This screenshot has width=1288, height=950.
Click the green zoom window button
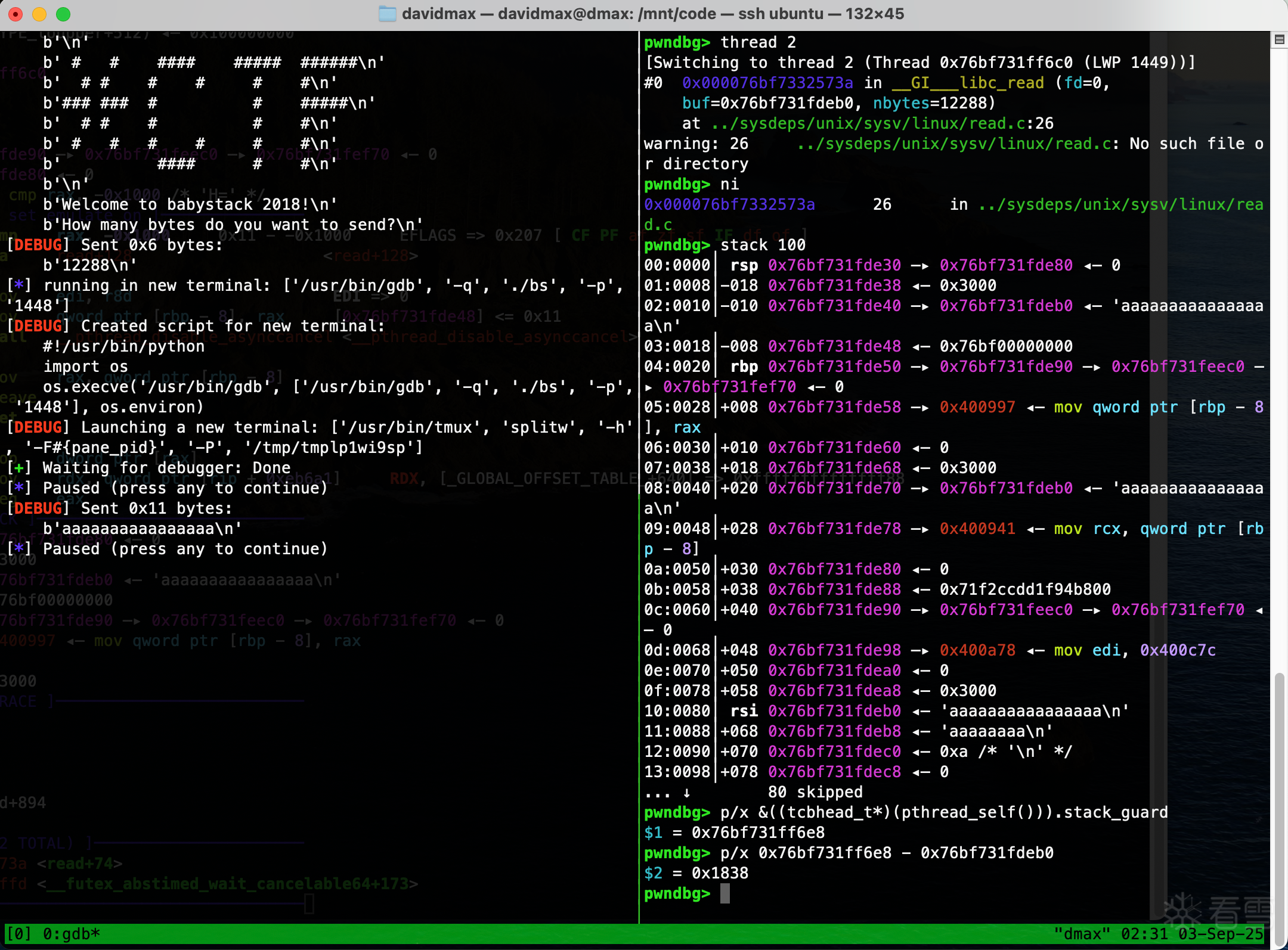pos(63,14)
